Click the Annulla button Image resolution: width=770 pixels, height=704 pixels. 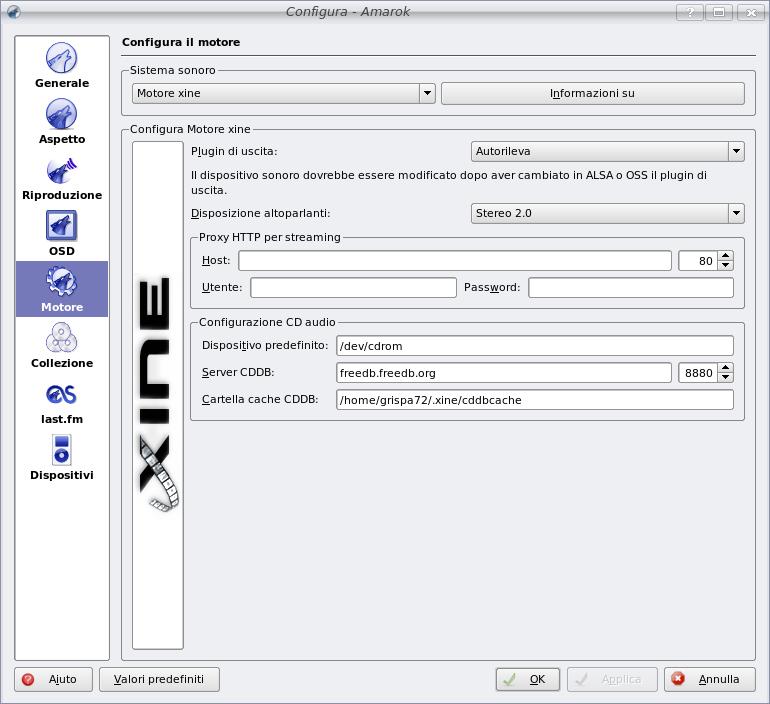pos(708,679)
